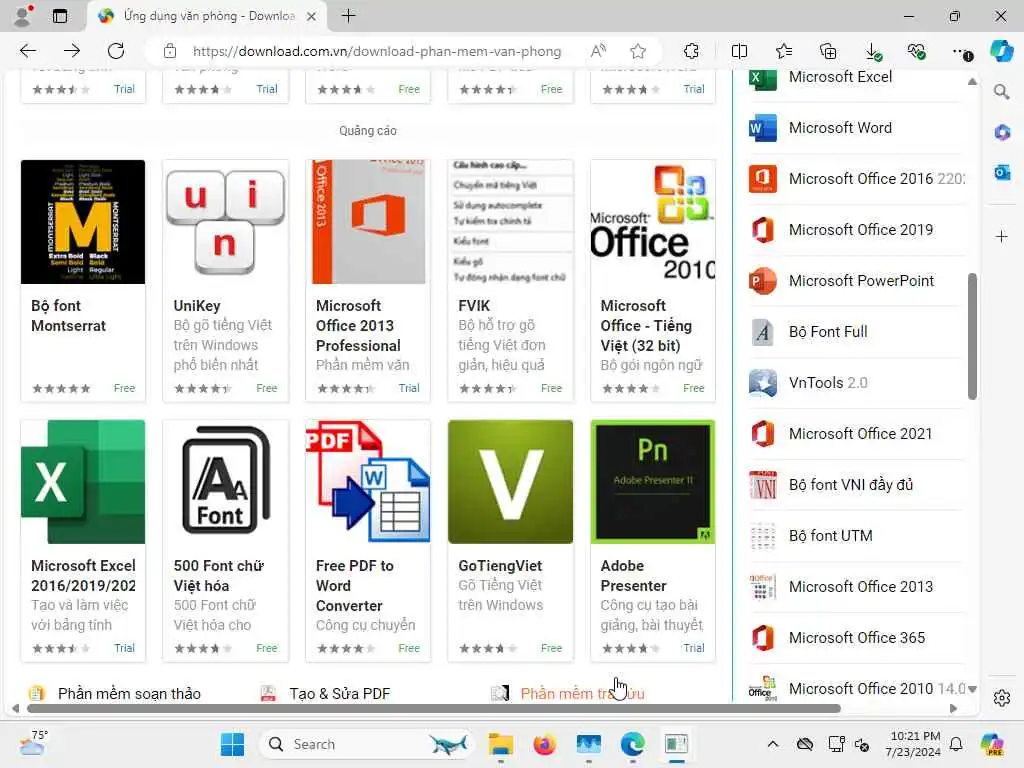
Task: Add this page to favorites star
Action: (x=638, y=51)
